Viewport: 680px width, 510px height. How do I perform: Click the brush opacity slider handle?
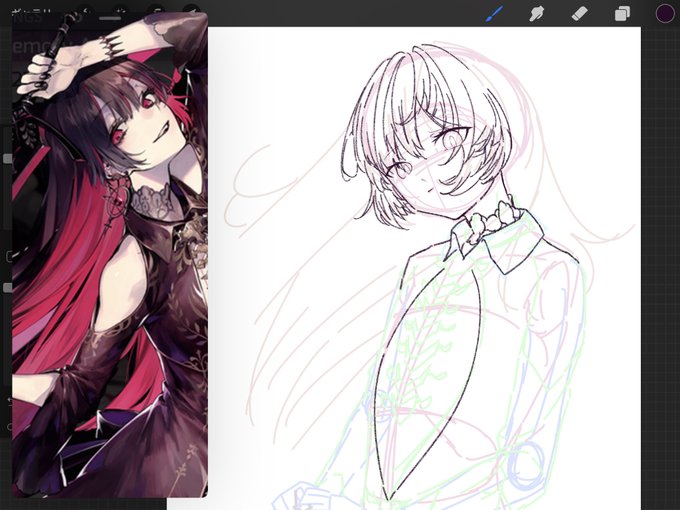(x=7, y=288)
